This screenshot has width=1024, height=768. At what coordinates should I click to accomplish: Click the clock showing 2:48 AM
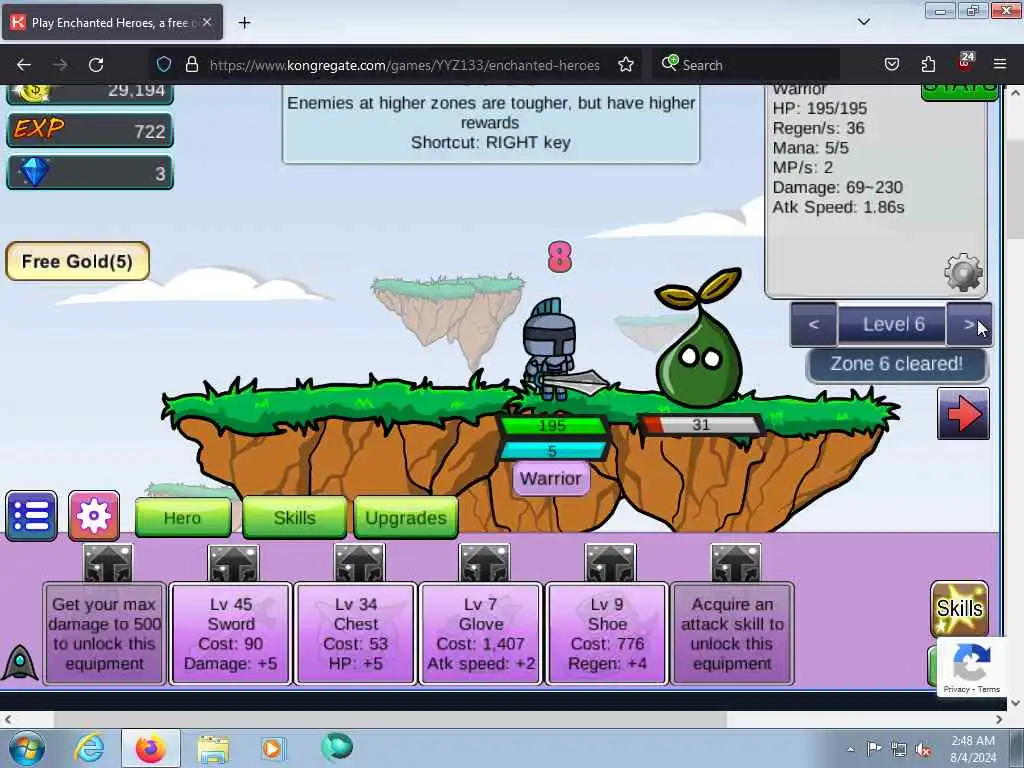pyautogui.click(x=973, y=741)
